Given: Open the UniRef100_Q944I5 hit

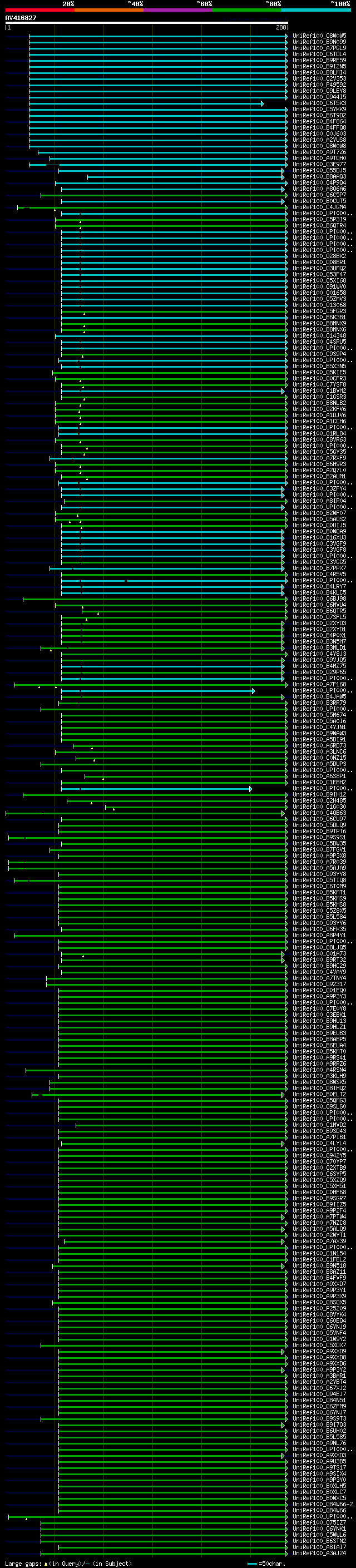Looking at the screenshot, I should click(319, 97).
